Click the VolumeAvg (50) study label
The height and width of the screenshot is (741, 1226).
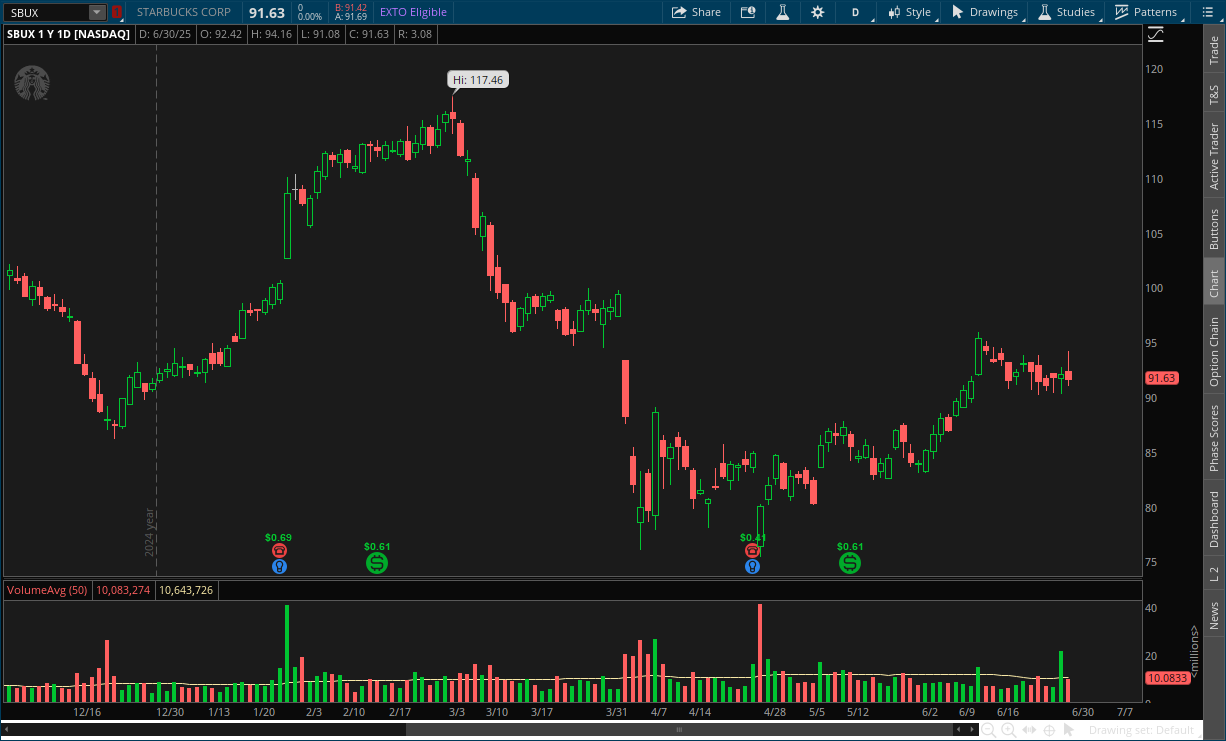(48, 590)
